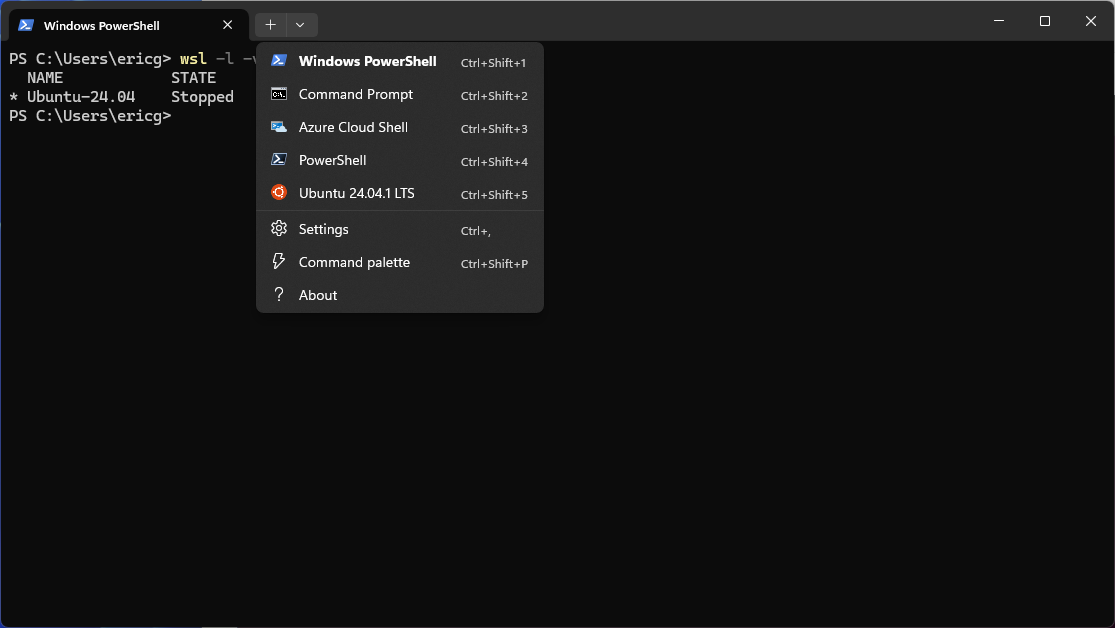Click the orange Ubuntu logo icon

[x=279, y=193]
